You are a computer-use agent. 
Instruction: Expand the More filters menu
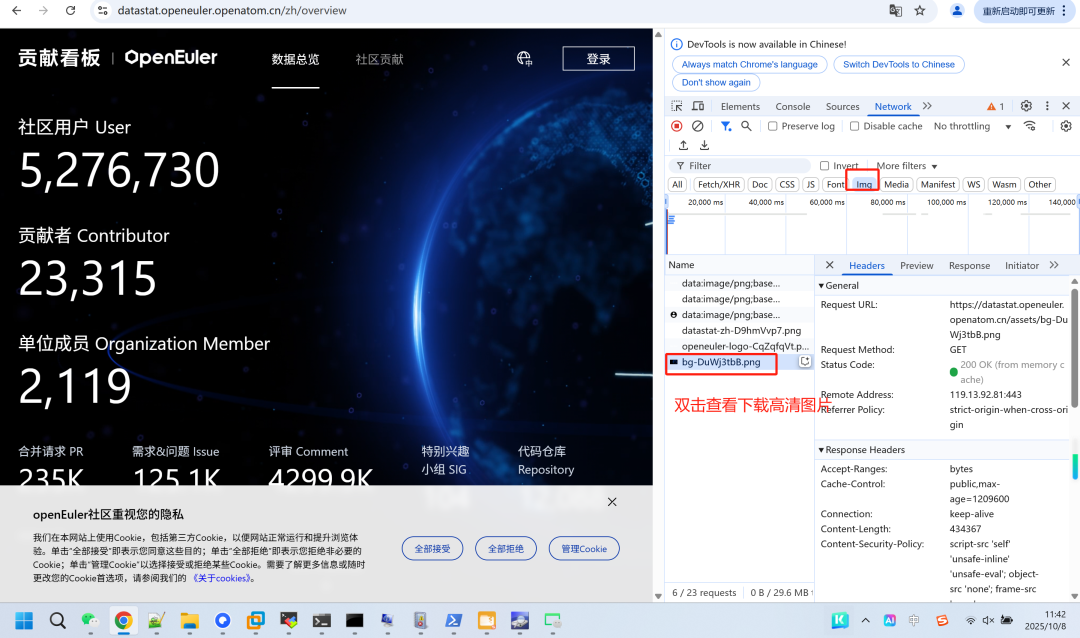point(903,165)
